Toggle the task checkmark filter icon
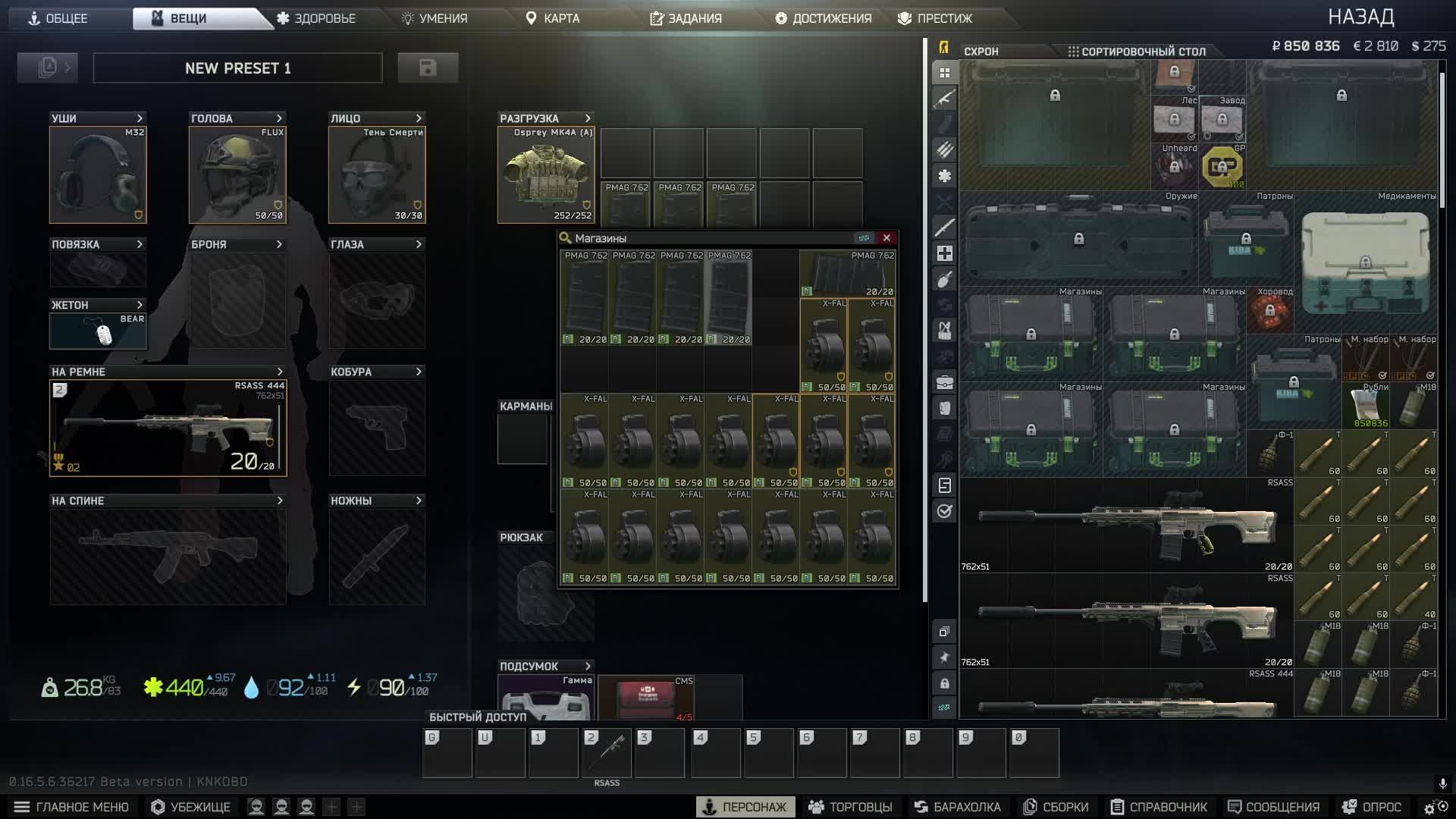This screenshot has width=1456, height=819. (944, 511)
